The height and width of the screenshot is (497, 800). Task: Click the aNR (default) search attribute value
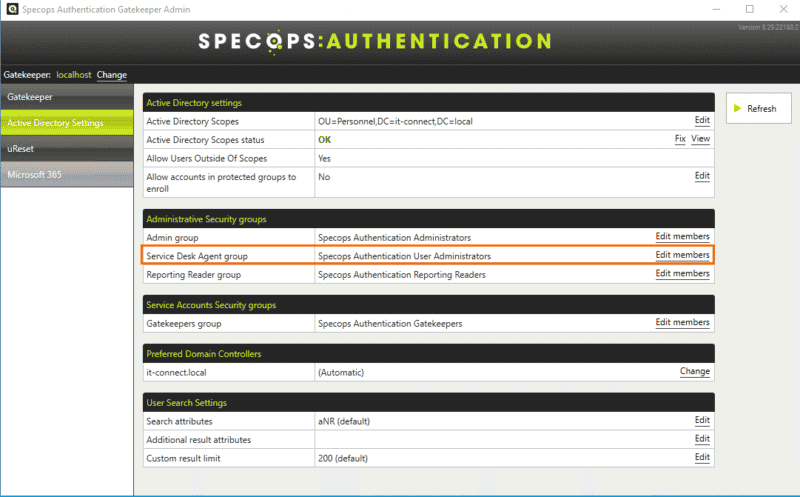(x=344, y=421)
